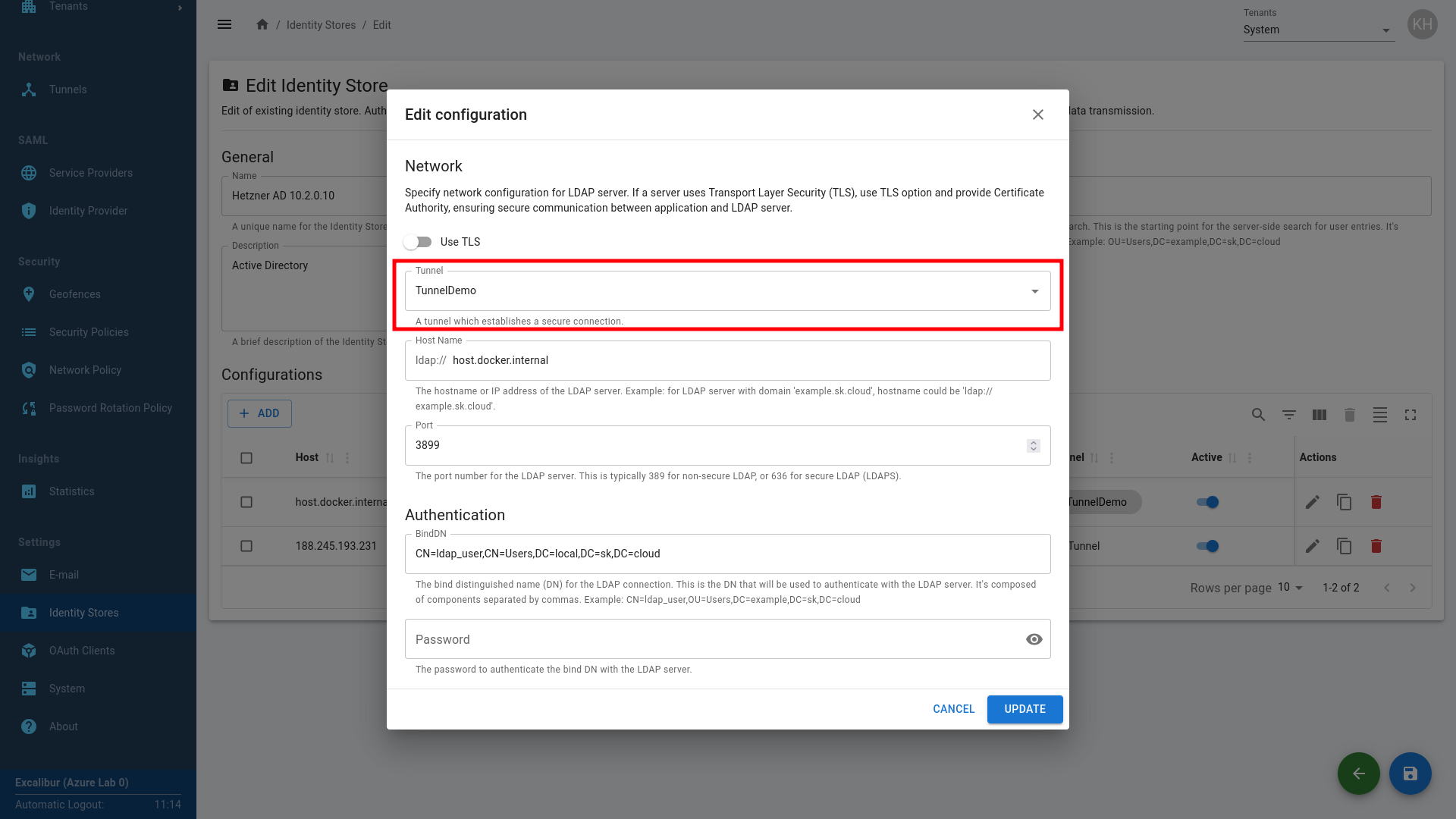Click the Host Name input field
This screenshot has width=1456, height=819.
point(747,361)
